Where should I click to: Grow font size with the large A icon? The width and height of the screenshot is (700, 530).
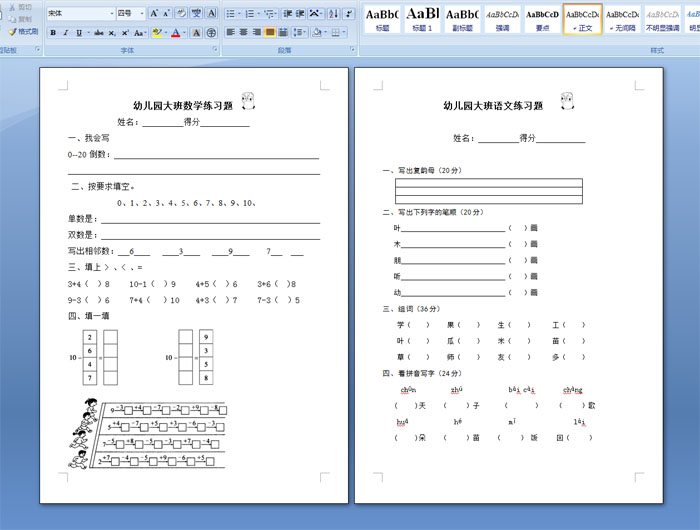tap(154, 13)
